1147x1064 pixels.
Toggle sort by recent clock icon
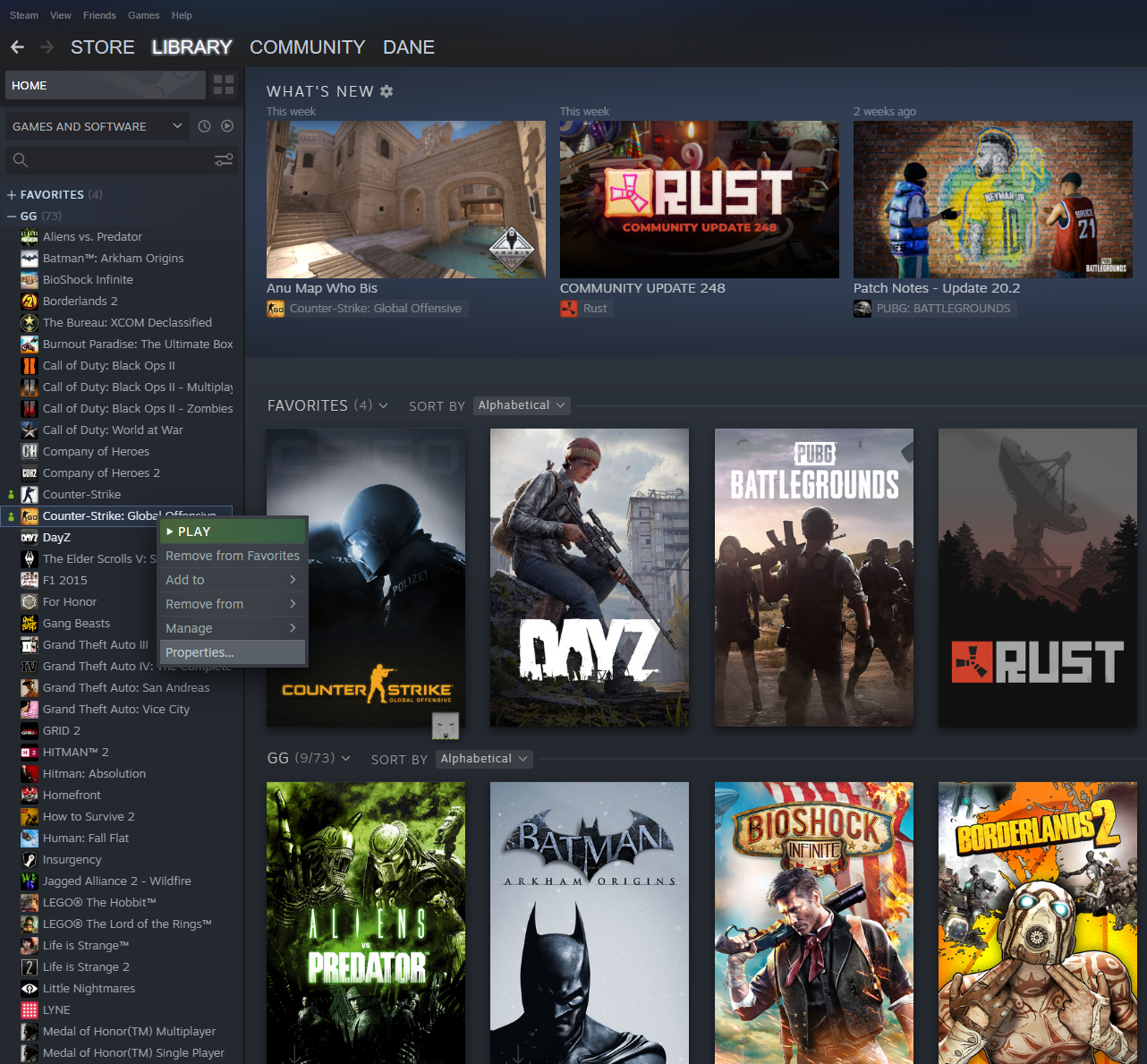[204, 126]
